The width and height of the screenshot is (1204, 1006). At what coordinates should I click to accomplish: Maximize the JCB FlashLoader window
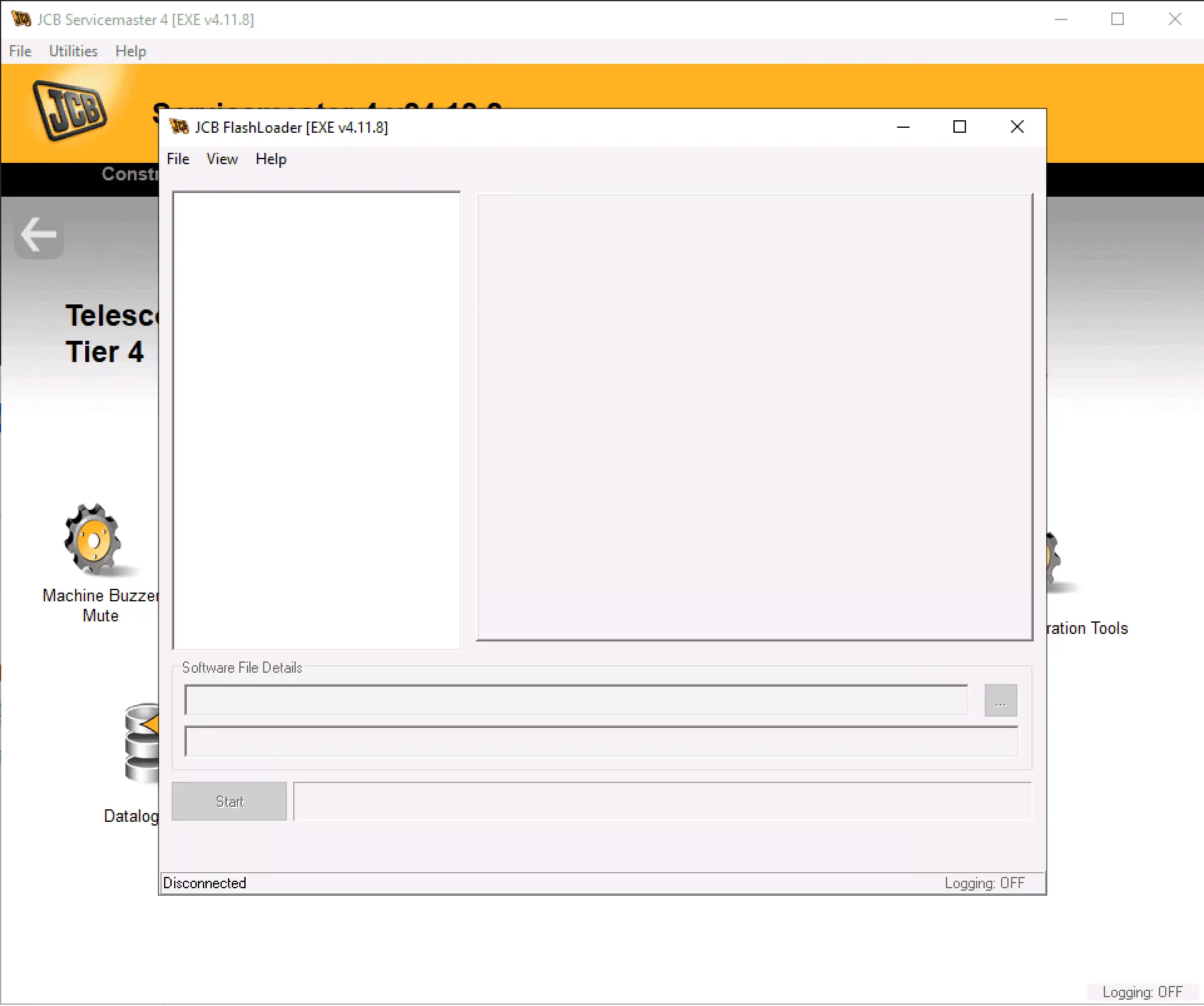tap(960, 127)
